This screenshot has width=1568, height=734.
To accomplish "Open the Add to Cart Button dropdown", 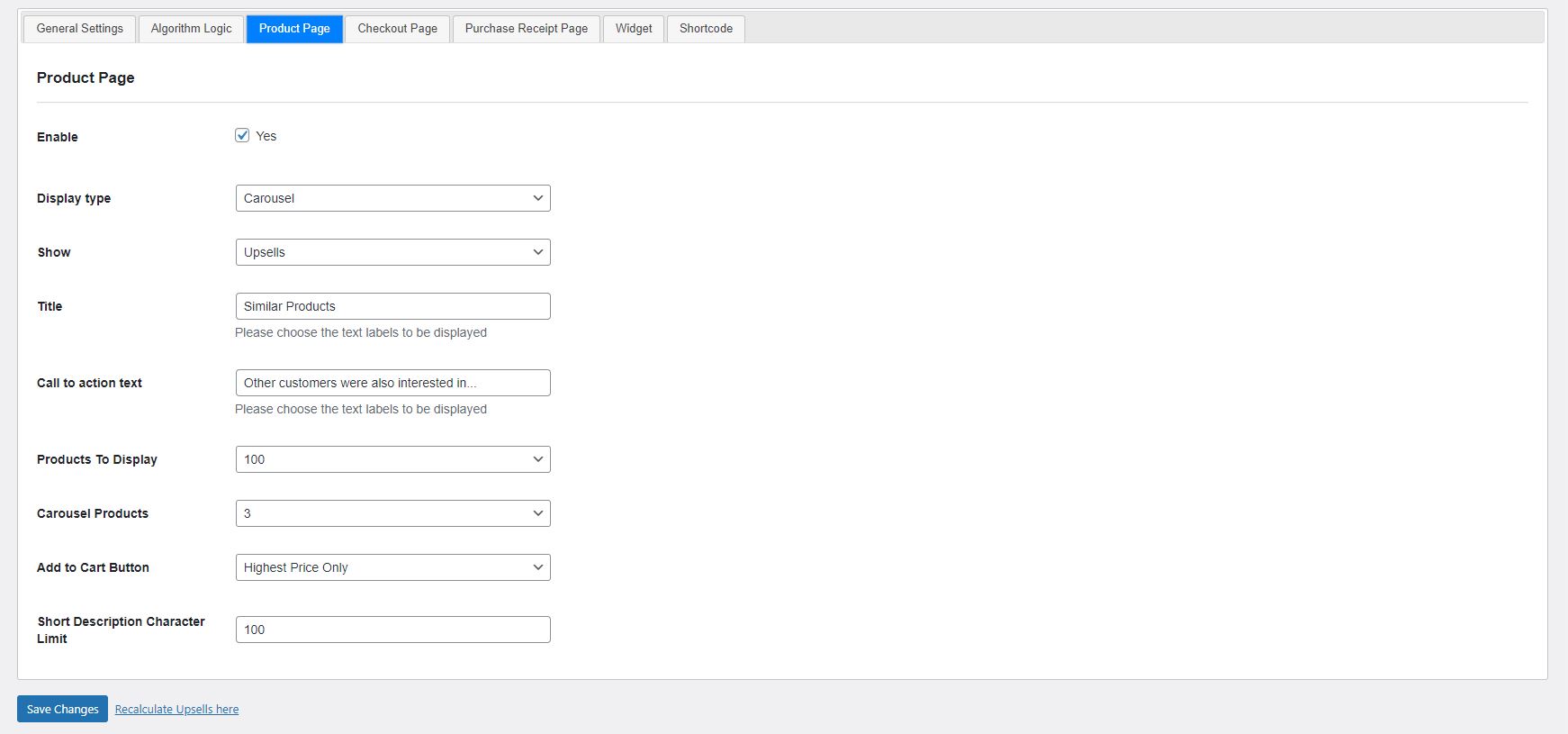I will coord(392,567).
